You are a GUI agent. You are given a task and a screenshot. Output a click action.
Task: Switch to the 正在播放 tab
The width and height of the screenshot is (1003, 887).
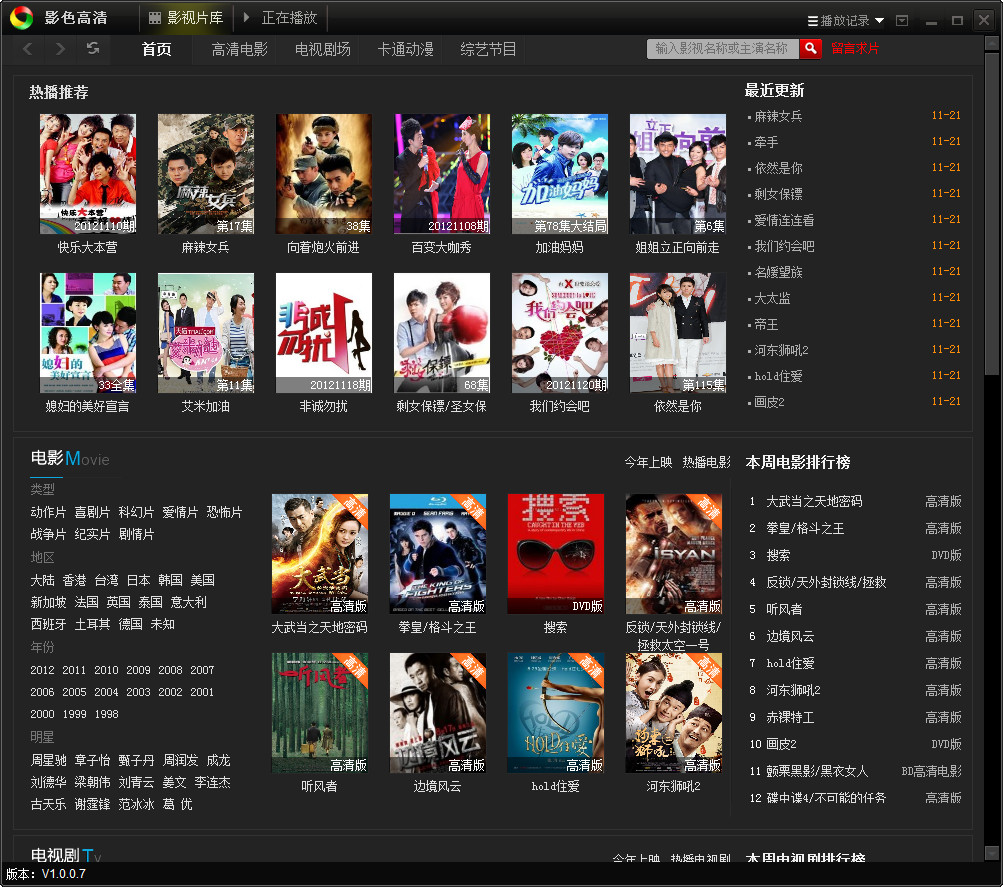[x=281, y=18]
